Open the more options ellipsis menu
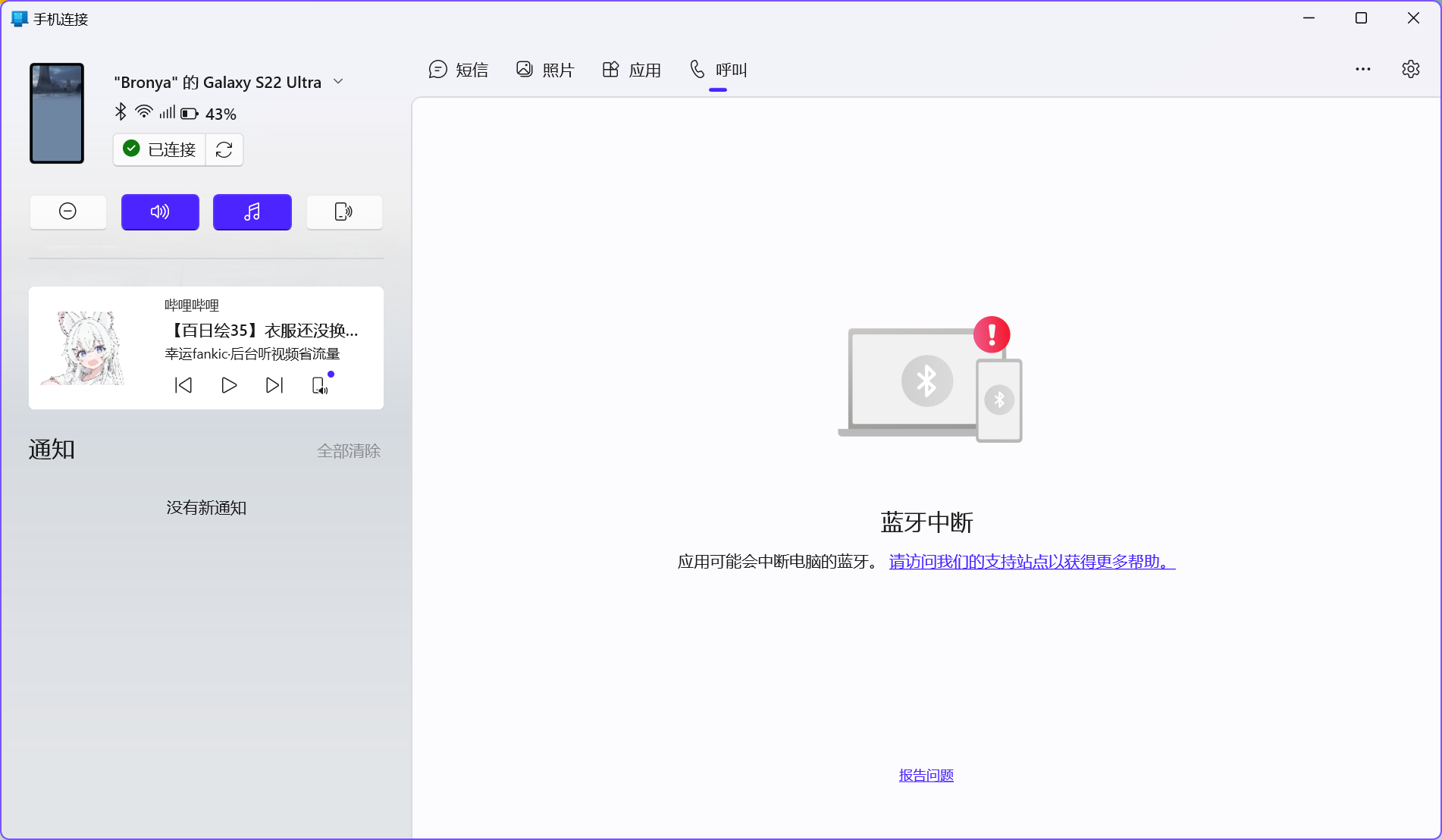The image size is (1442, 840). 1363,69
